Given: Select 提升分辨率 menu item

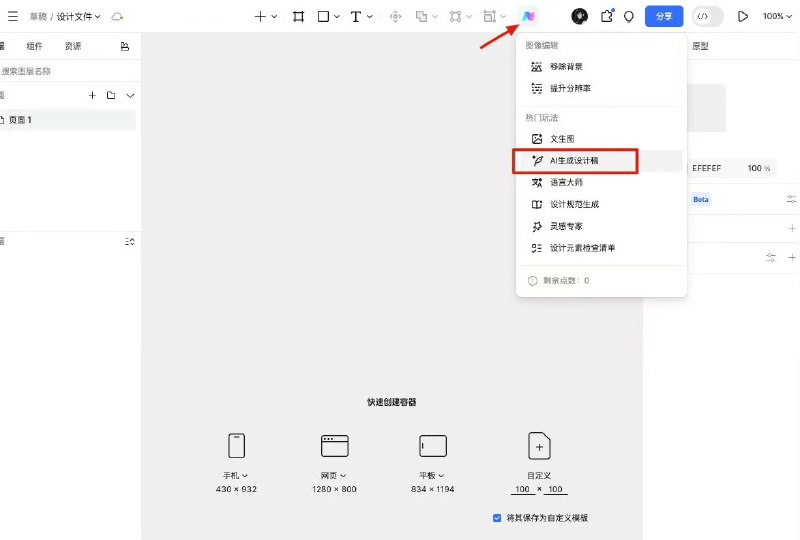Looking at the screenshot, I should click(x=601, y=88).
